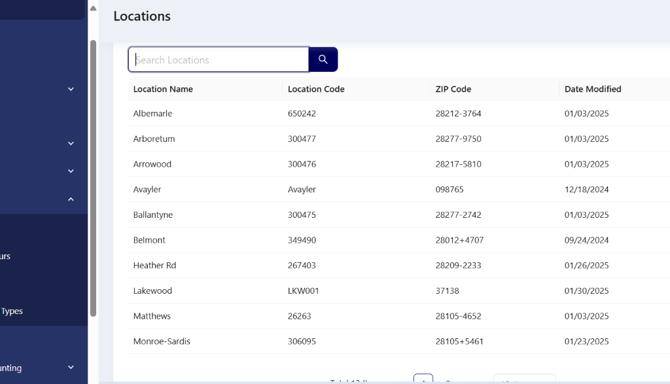Open the Matthews location
This screenshot has height=384, width=670.
click(152, 316)
